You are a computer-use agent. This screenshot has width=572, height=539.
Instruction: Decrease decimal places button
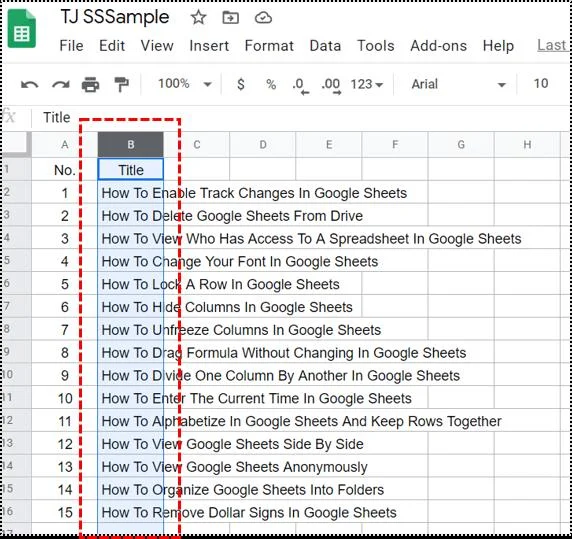tap(301, 86)
